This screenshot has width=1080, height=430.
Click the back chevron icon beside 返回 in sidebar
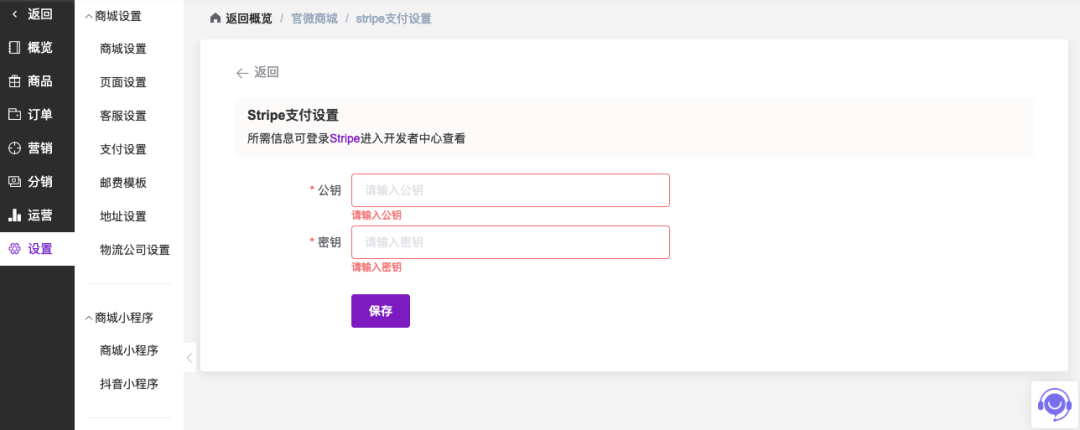14,14
